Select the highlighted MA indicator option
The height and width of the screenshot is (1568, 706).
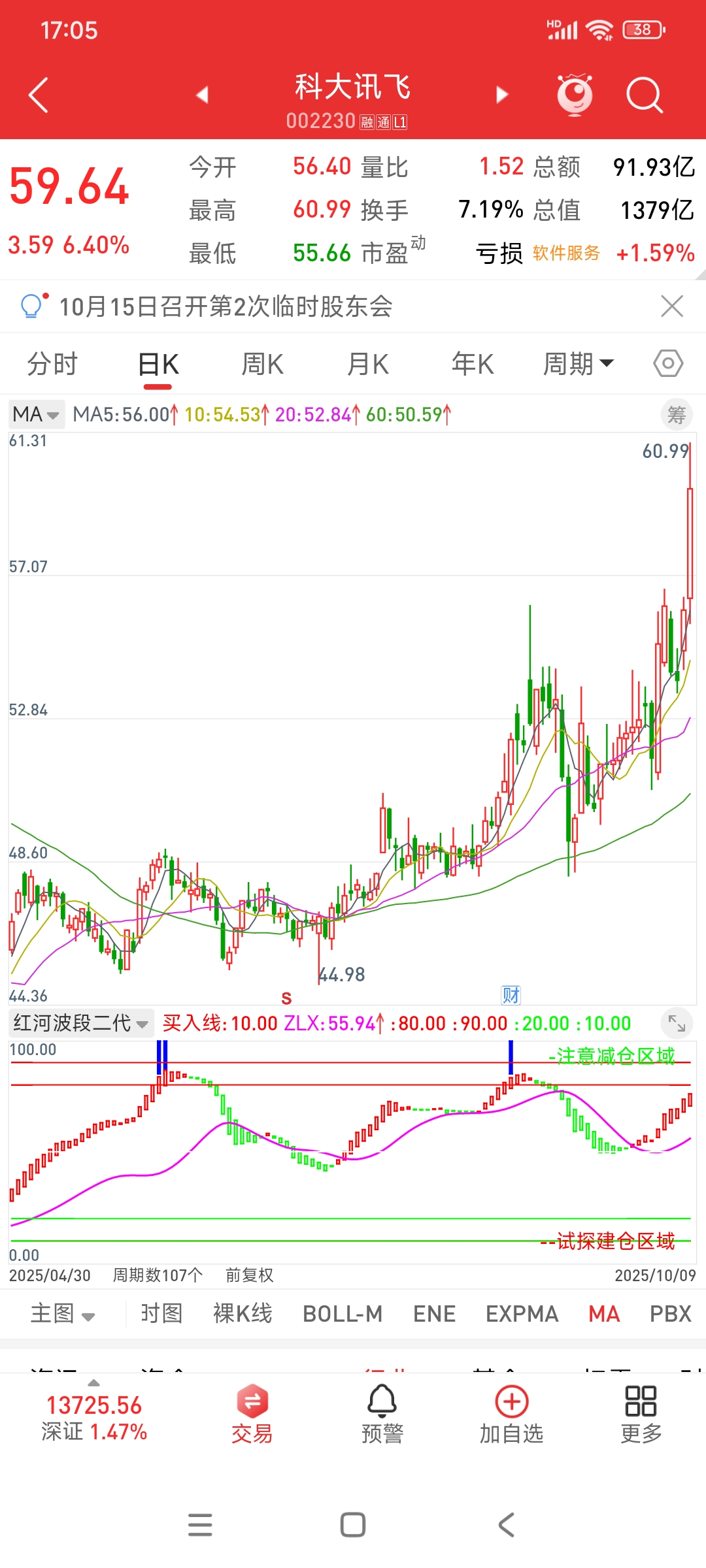pyautogui.click(x=604, y=1313)
